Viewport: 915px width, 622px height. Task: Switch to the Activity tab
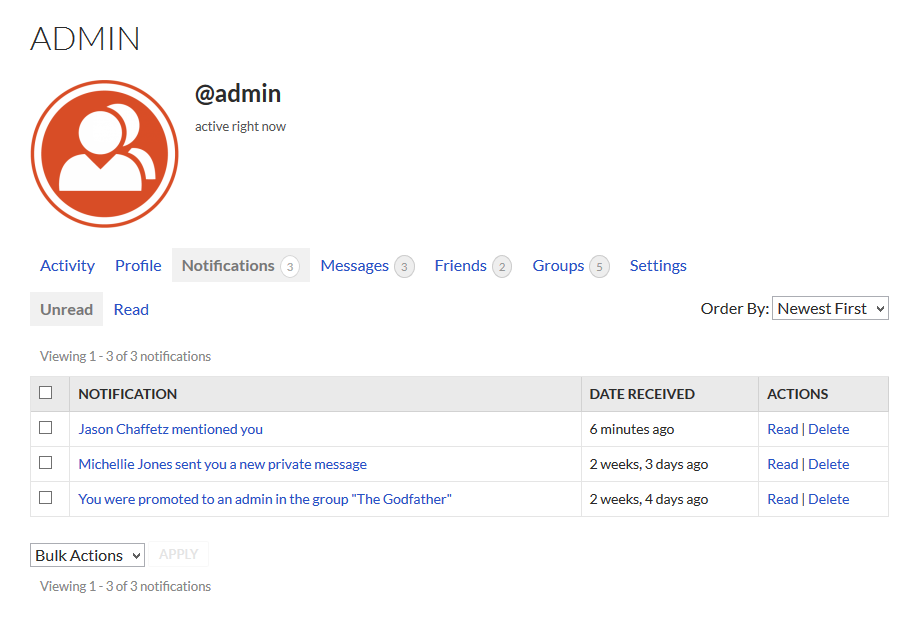tap(67, 265)
